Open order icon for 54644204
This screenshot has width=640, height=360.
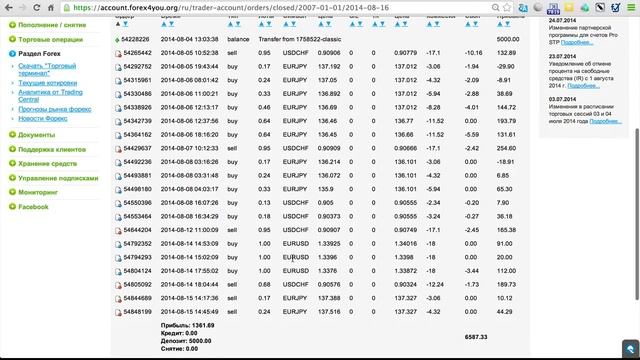118,231
